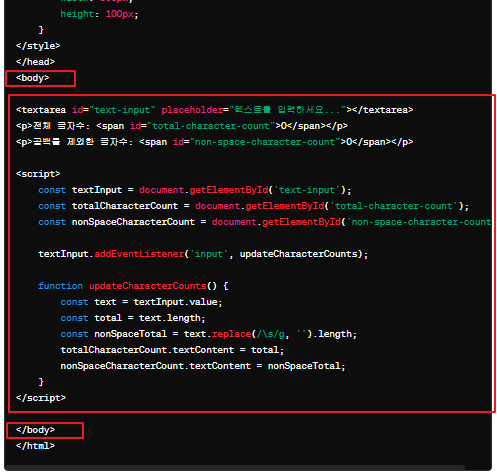Image resolution: width=497 pixels, height=476 pixels.
Task: Click the "function updateCharacterCounts()" definition
Action: [x=128, y=286]
